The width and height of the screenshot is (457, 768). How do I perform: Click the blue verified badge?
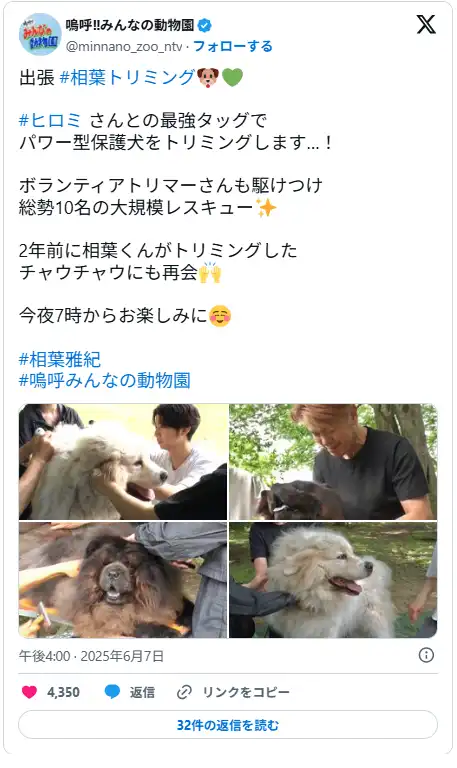204,24
